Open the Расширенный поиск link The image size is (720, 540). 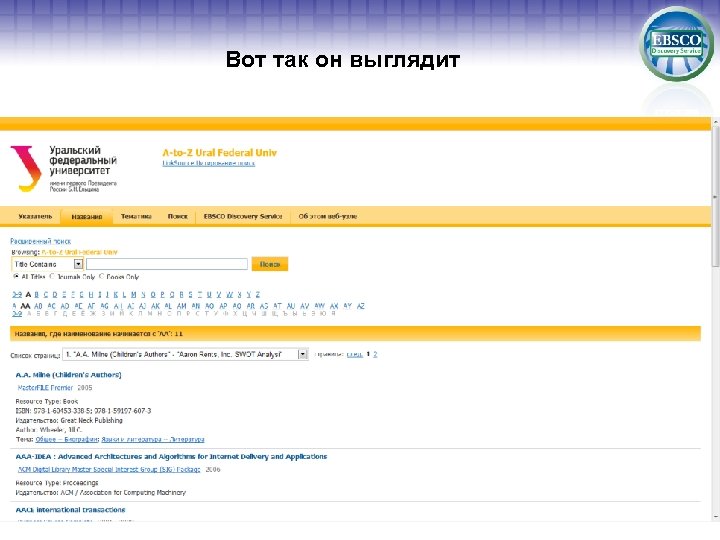click(x=40, y=241)
